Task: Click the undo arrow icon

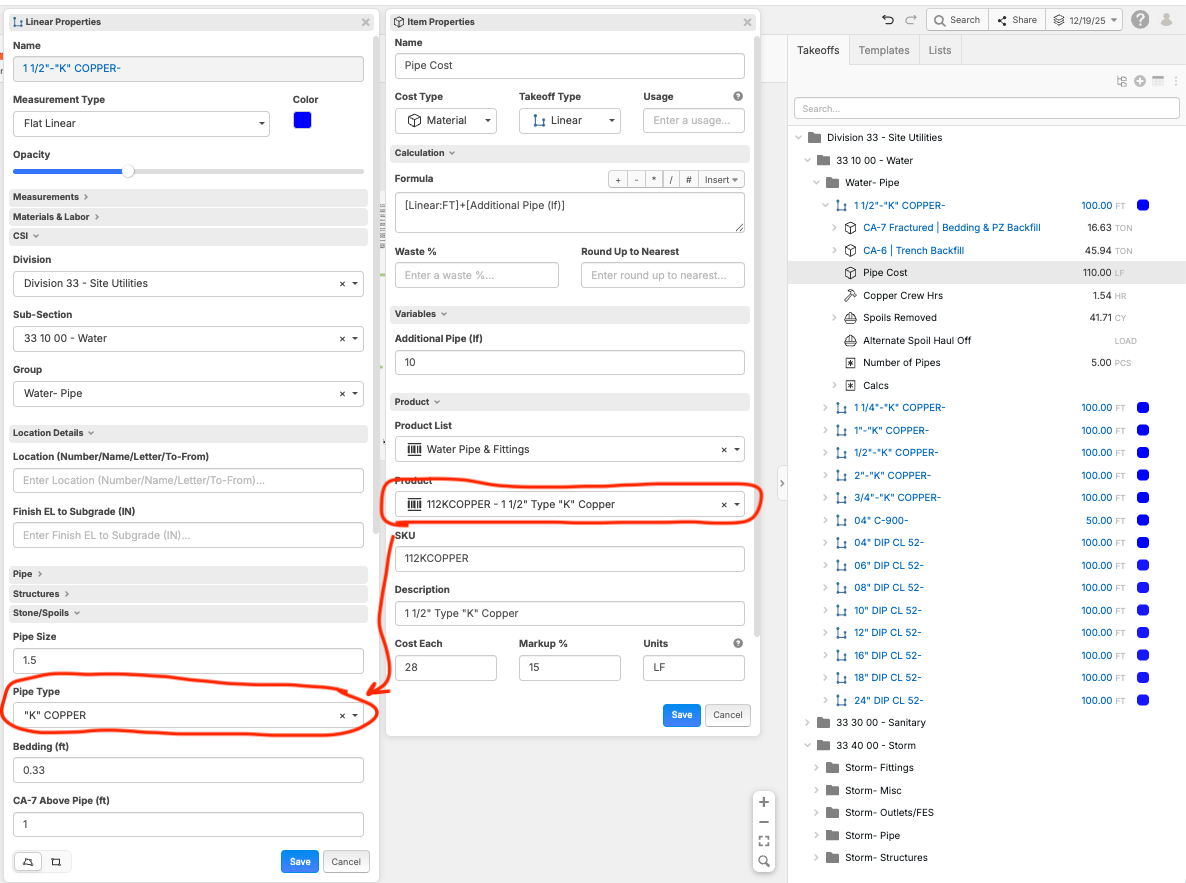Action: point(887,20)
